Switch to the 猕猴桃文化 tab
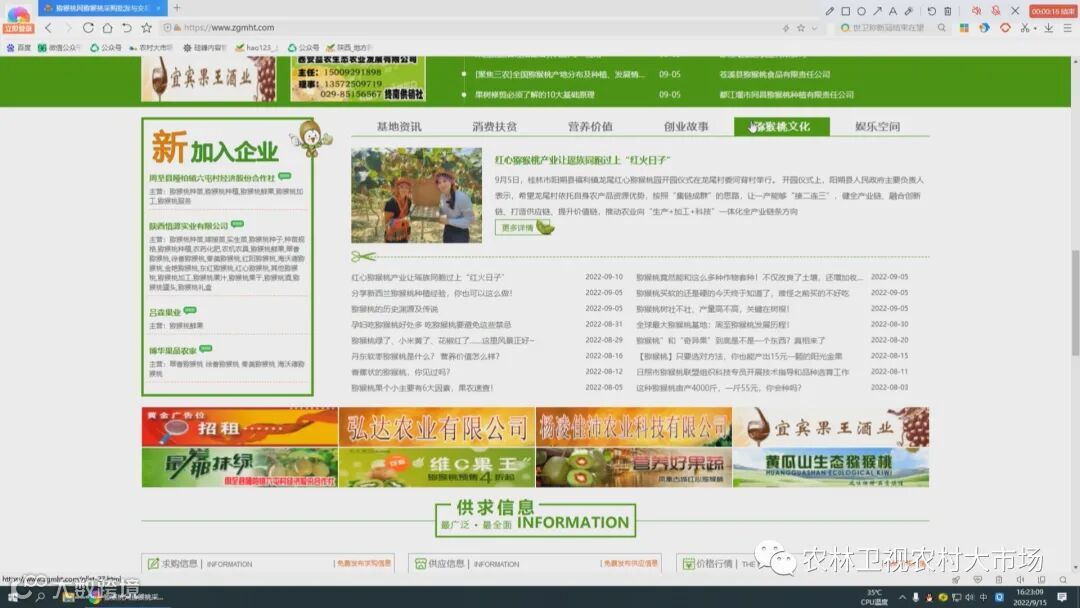Screen dimensions: 1080x608 point(782,127)
